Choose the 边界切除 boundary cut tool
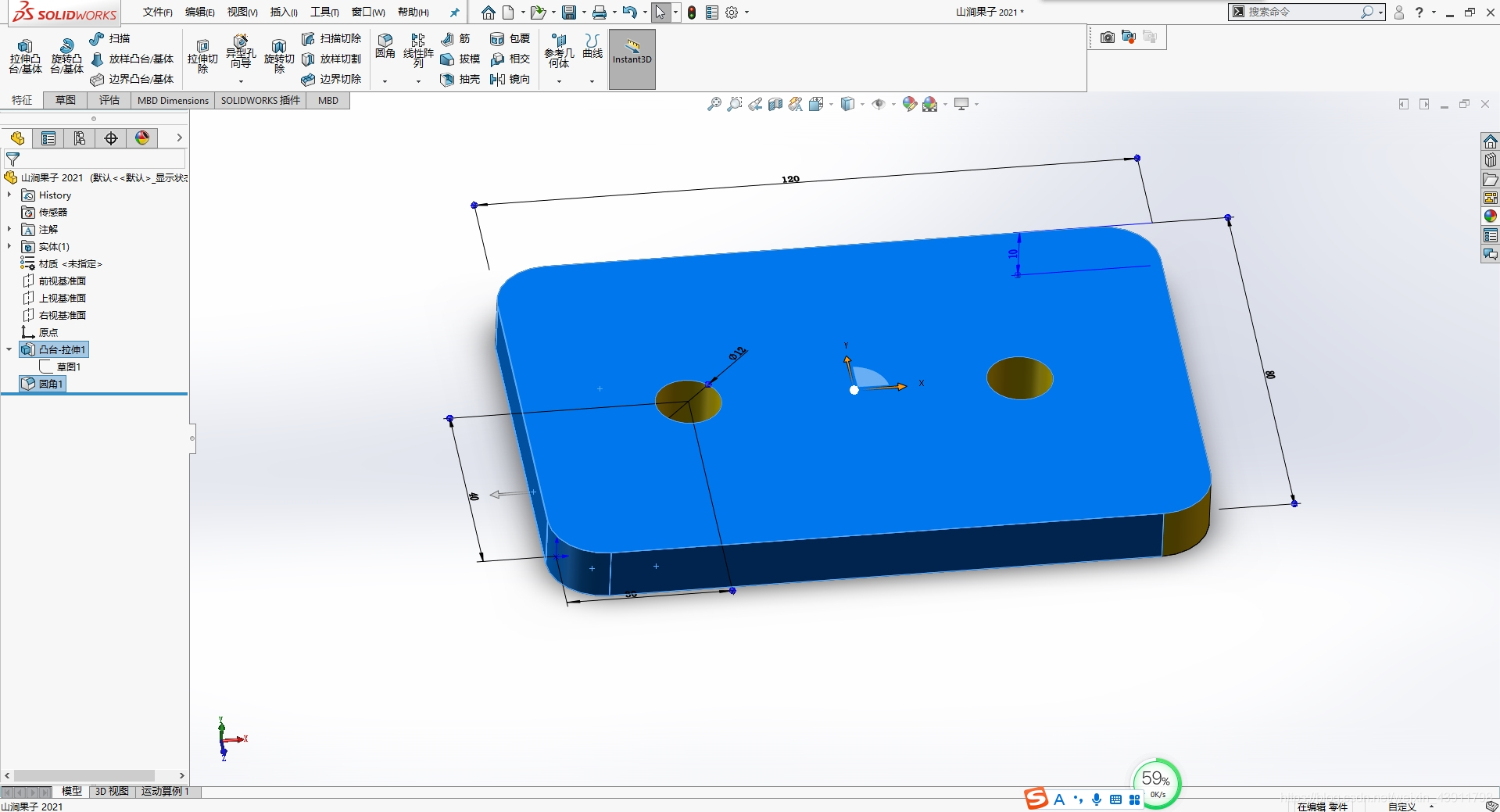1500x812 pixels. tap(331, 79)
